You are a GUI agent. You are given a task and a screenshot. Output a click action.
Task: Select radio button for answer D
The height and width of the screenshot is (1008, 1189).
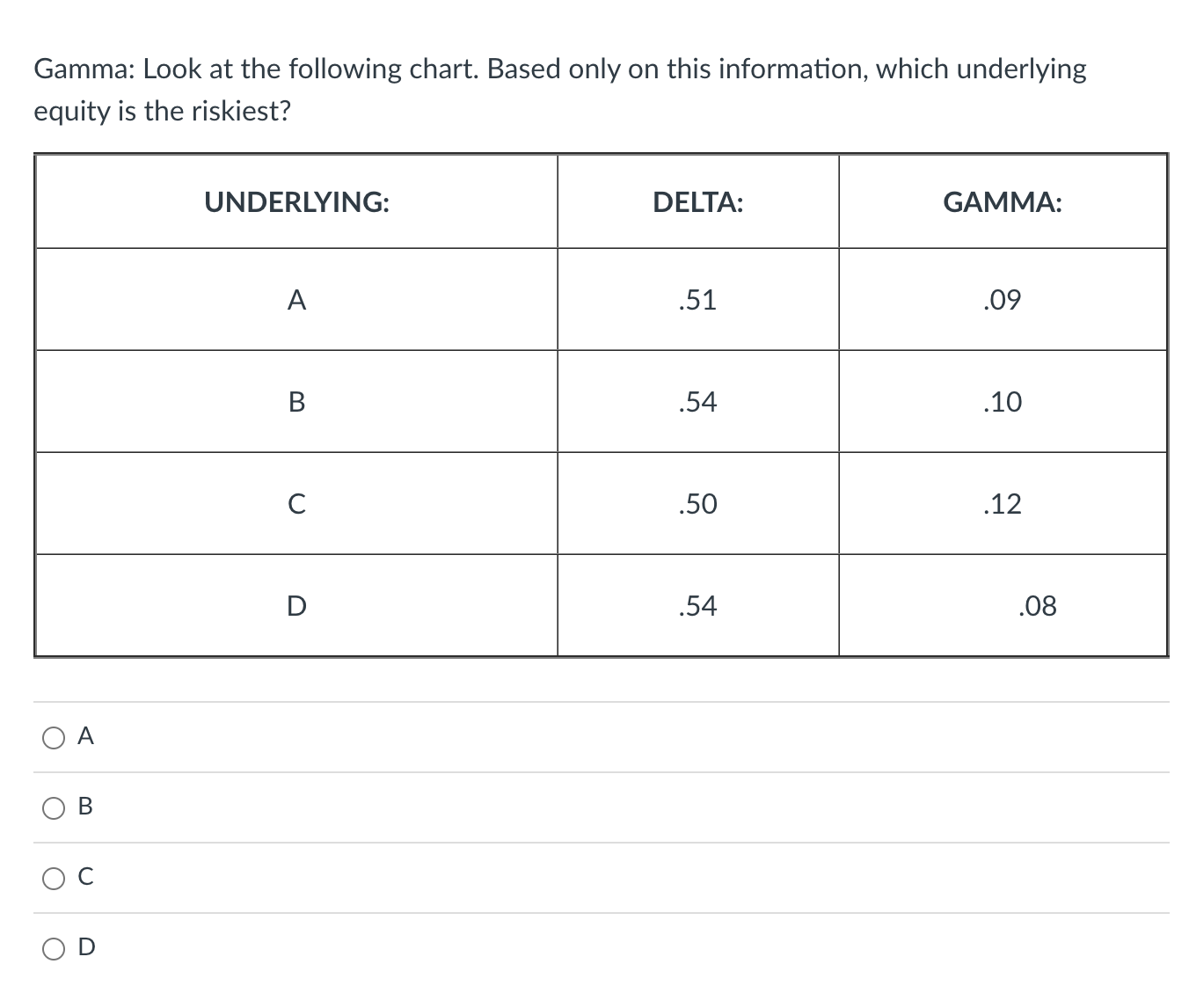click(x=53, y=947)
